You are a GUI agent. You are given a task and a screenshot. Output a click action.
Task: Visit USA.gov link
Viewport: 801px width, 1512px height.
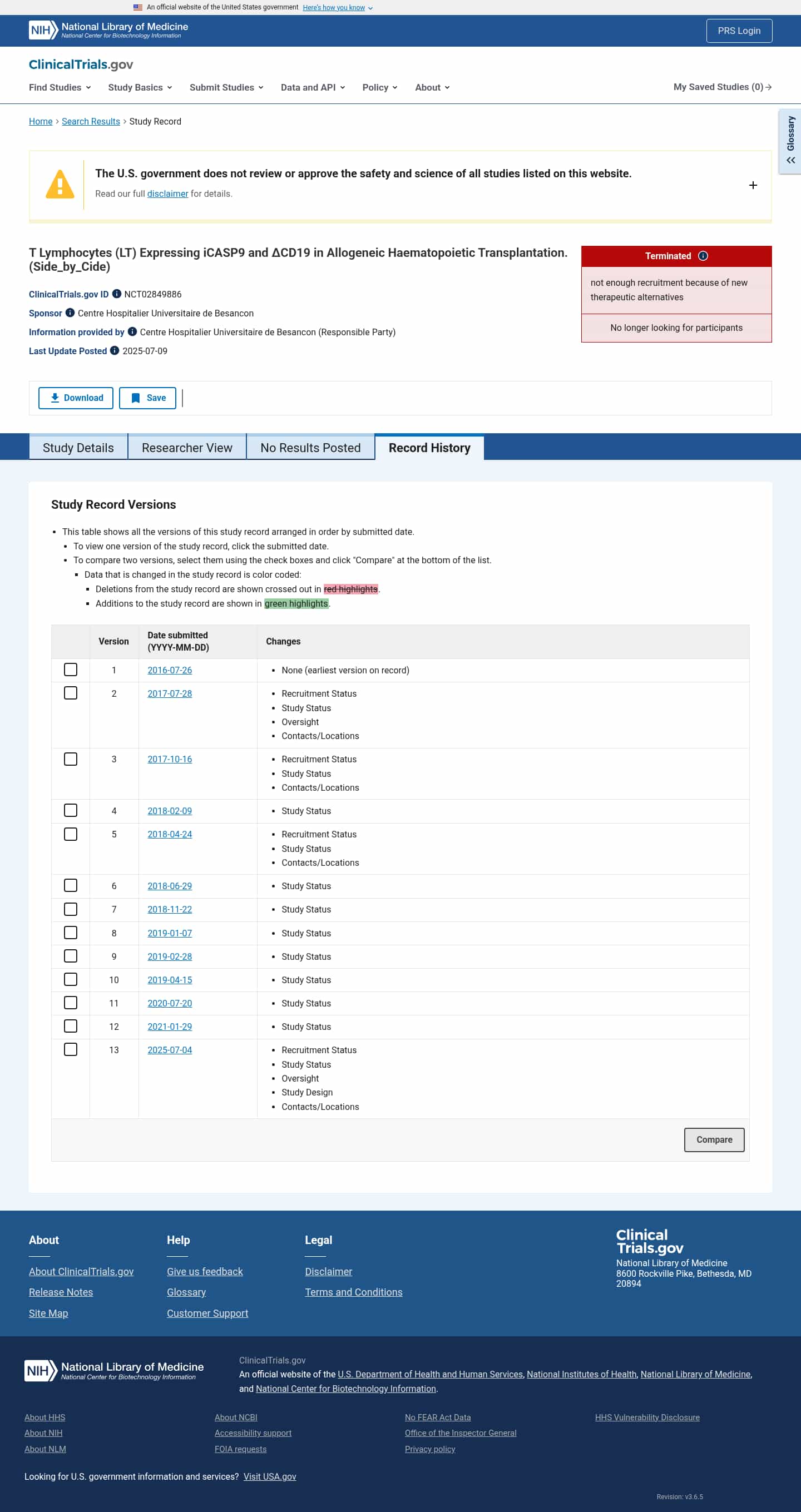270,1477
